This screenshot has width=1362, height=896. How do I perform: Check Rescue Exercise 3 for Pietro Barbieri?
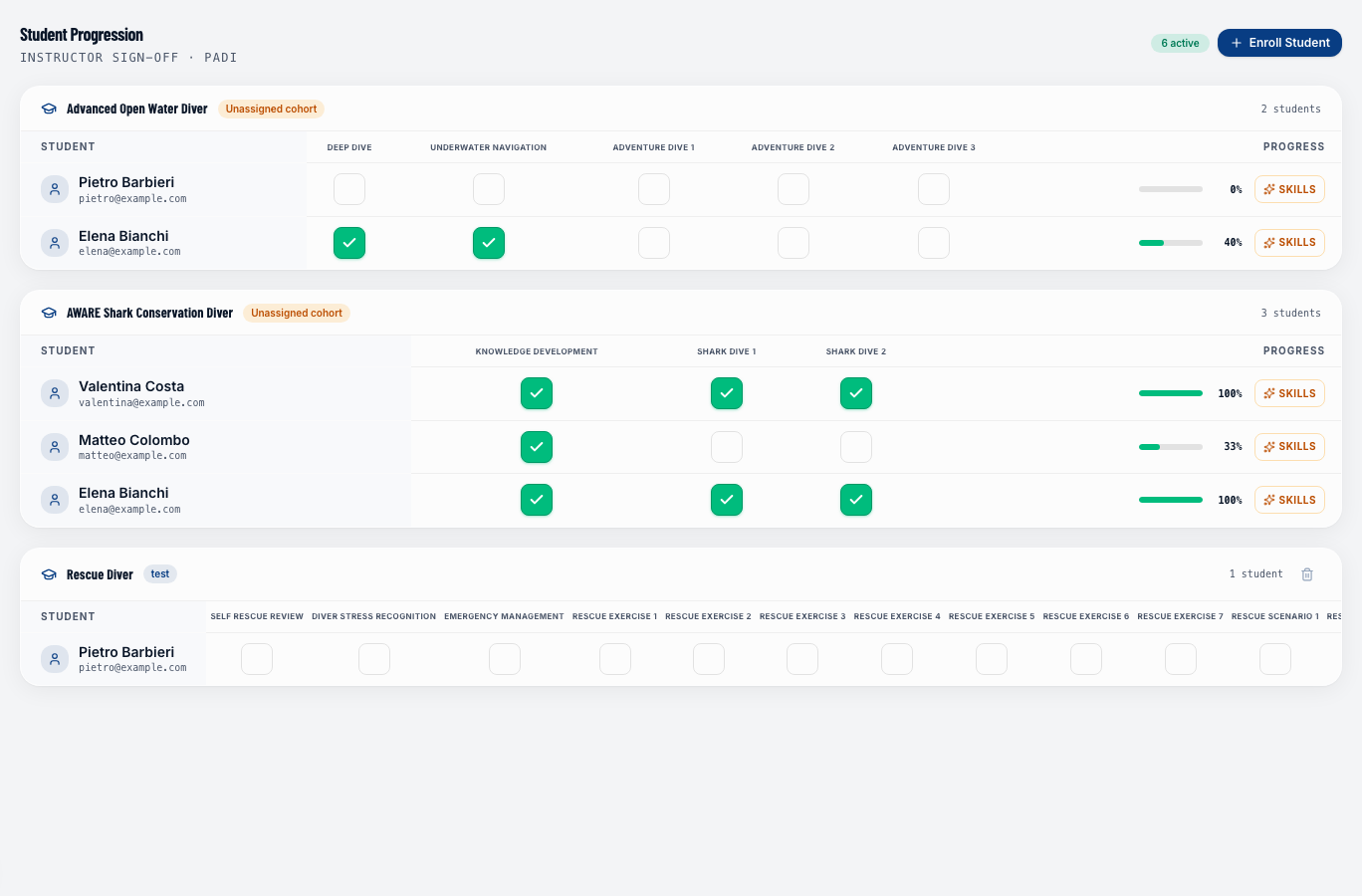[x=802, y=659]
